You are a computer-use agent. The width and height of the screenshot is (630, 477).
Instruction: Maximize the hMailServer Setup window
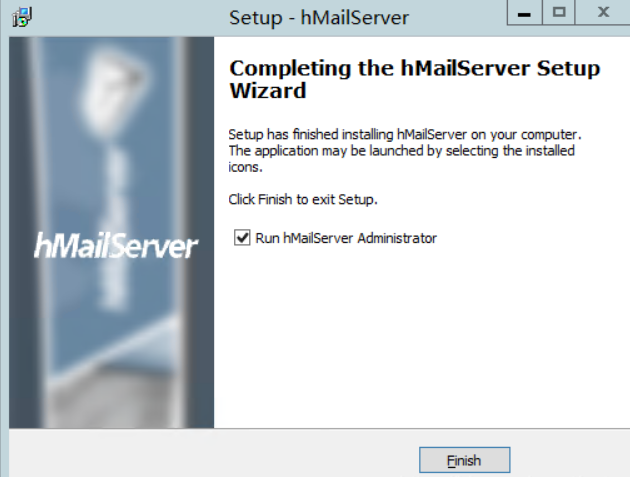coord(558,13)
